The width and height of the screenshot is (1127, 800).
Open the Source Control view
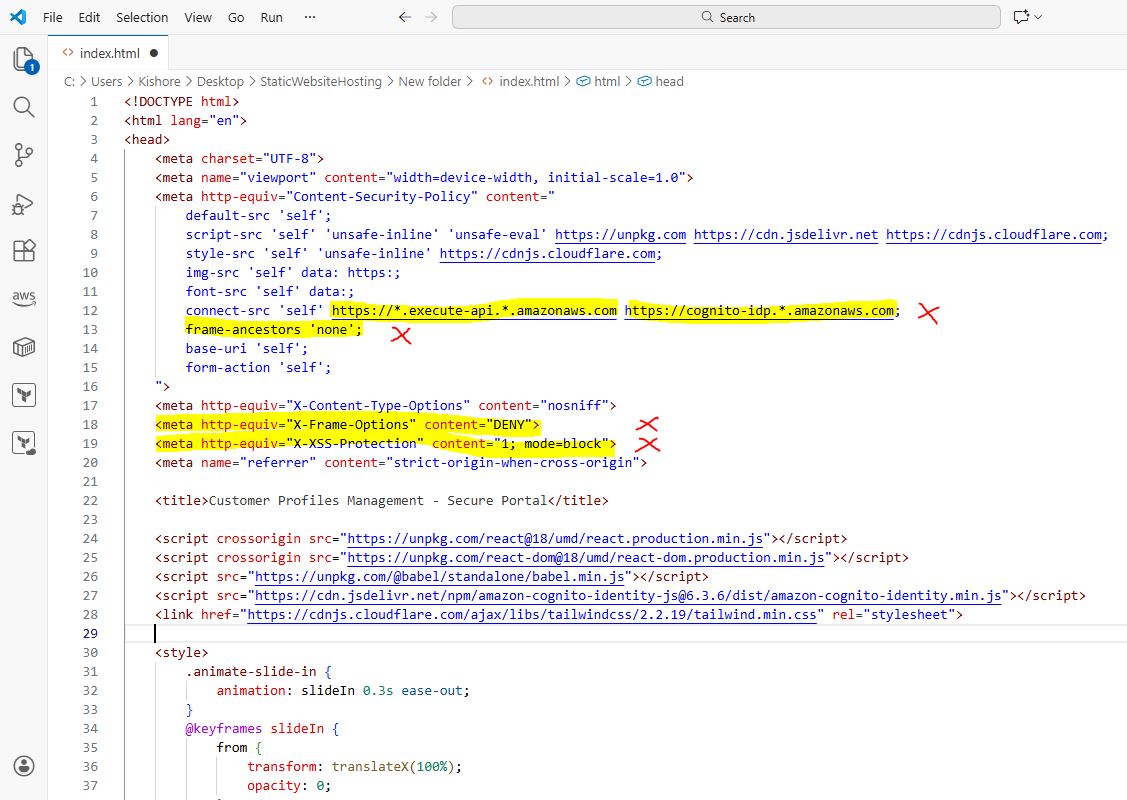[x=24, y=155]
